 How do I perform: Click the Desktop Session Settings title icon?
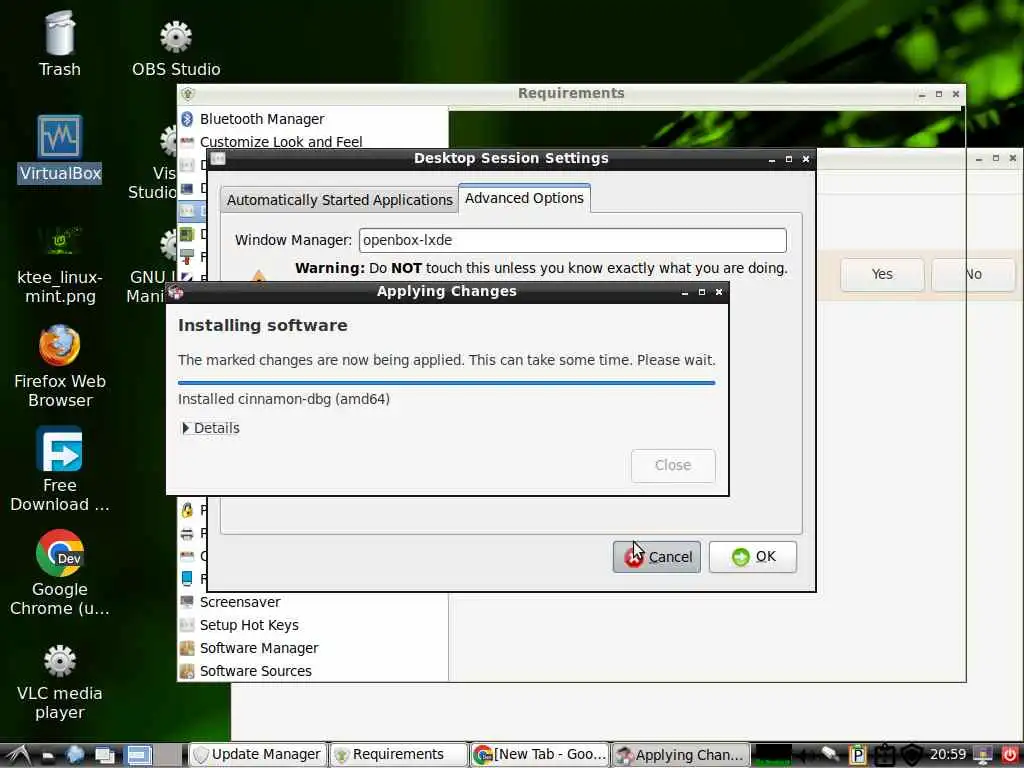pyautogui.click(x=218, y=158)
